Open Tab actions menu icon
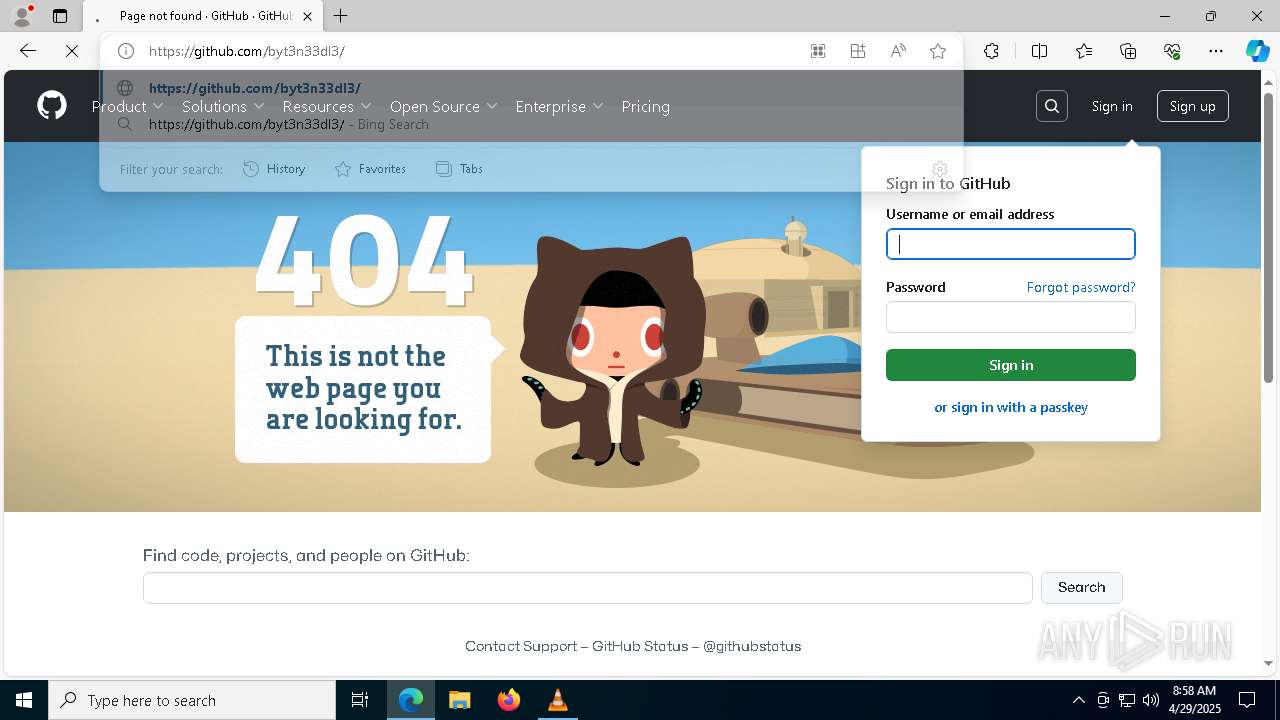The height and width of the screenshot is (720, 1280). [60, 16]
